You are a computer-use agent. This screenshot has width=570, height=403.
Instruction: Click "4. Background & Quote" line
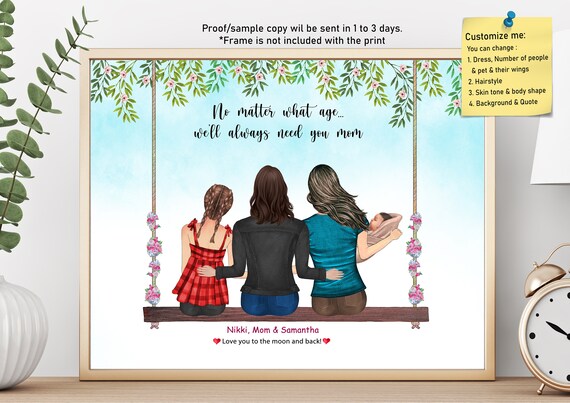[503, 103]
